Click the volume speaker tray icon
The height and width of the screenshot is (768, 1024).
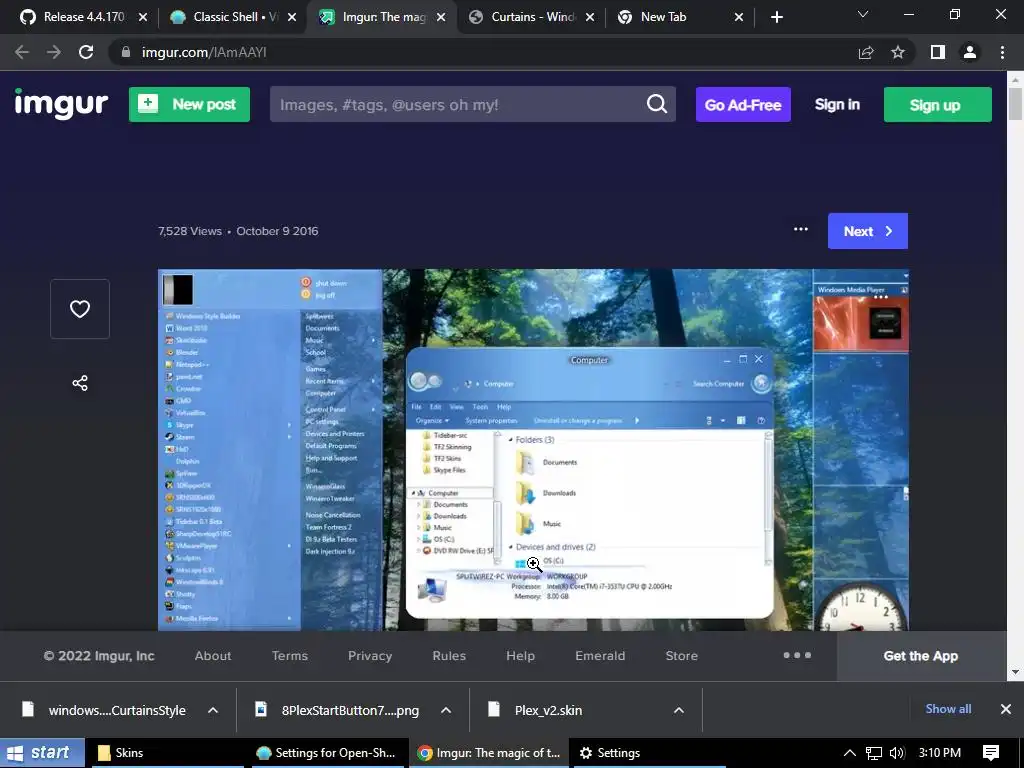[x=897, y=753]
